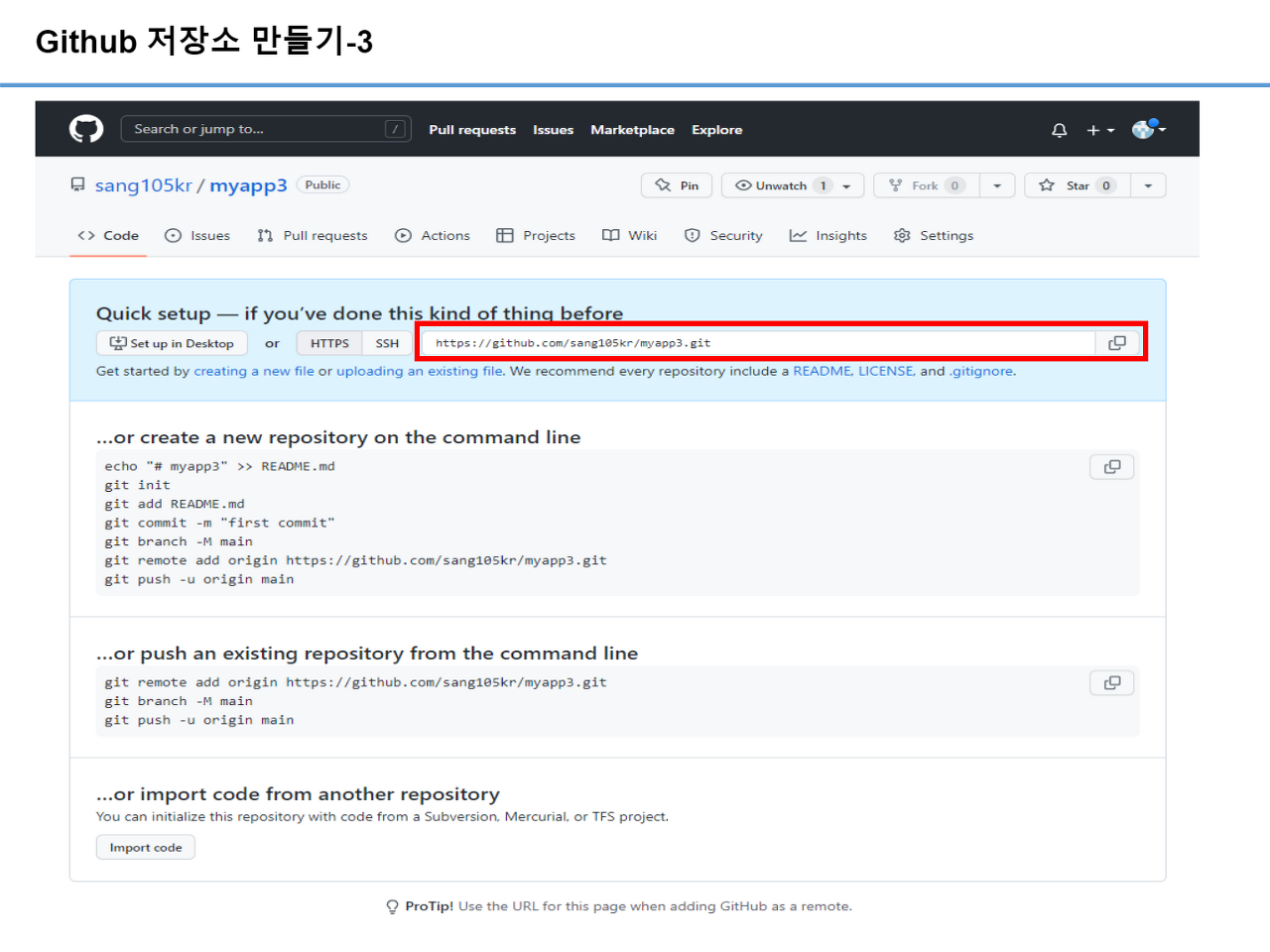Switch to the Code tab

[108, 235]
